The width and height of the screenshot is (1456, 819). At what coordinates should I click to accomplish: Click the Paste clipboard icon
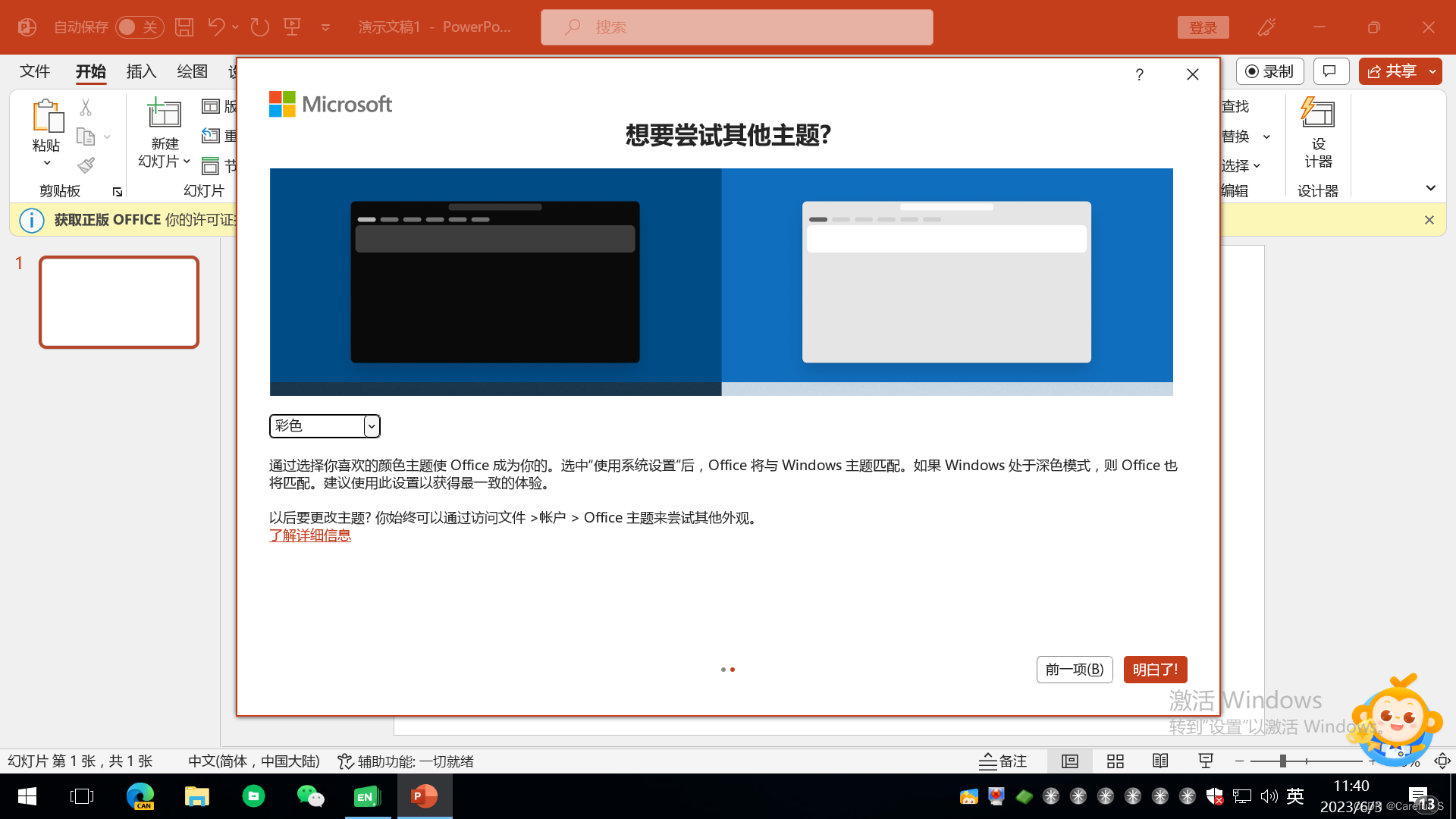coord(47,116)
